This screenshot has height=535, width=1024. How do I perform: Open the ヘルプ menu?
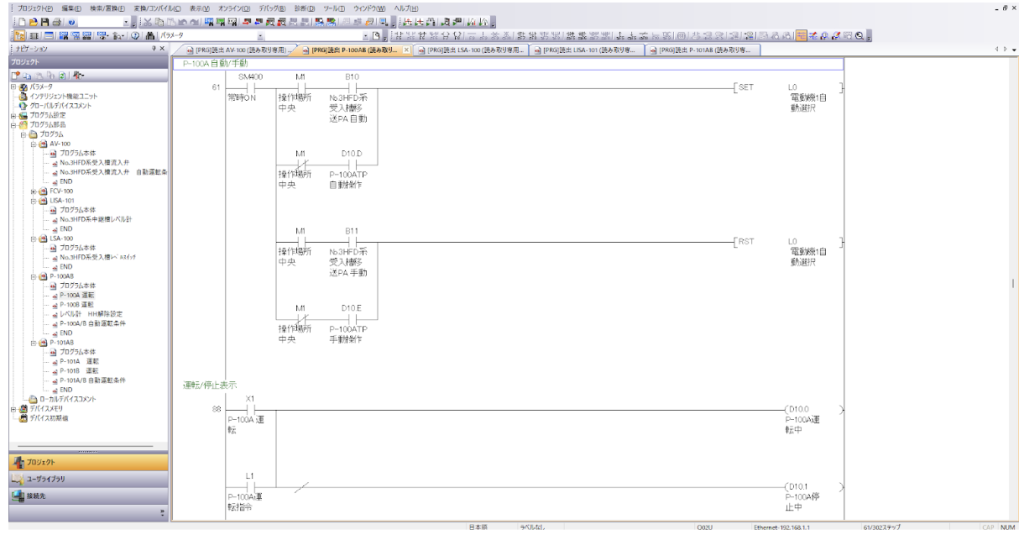point(406,8)
